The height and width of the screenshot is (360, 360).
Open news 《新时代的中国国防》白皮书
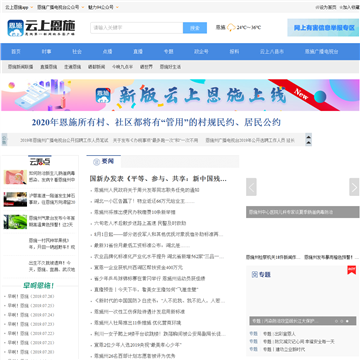pyautogui.click(x=160, y=301)
